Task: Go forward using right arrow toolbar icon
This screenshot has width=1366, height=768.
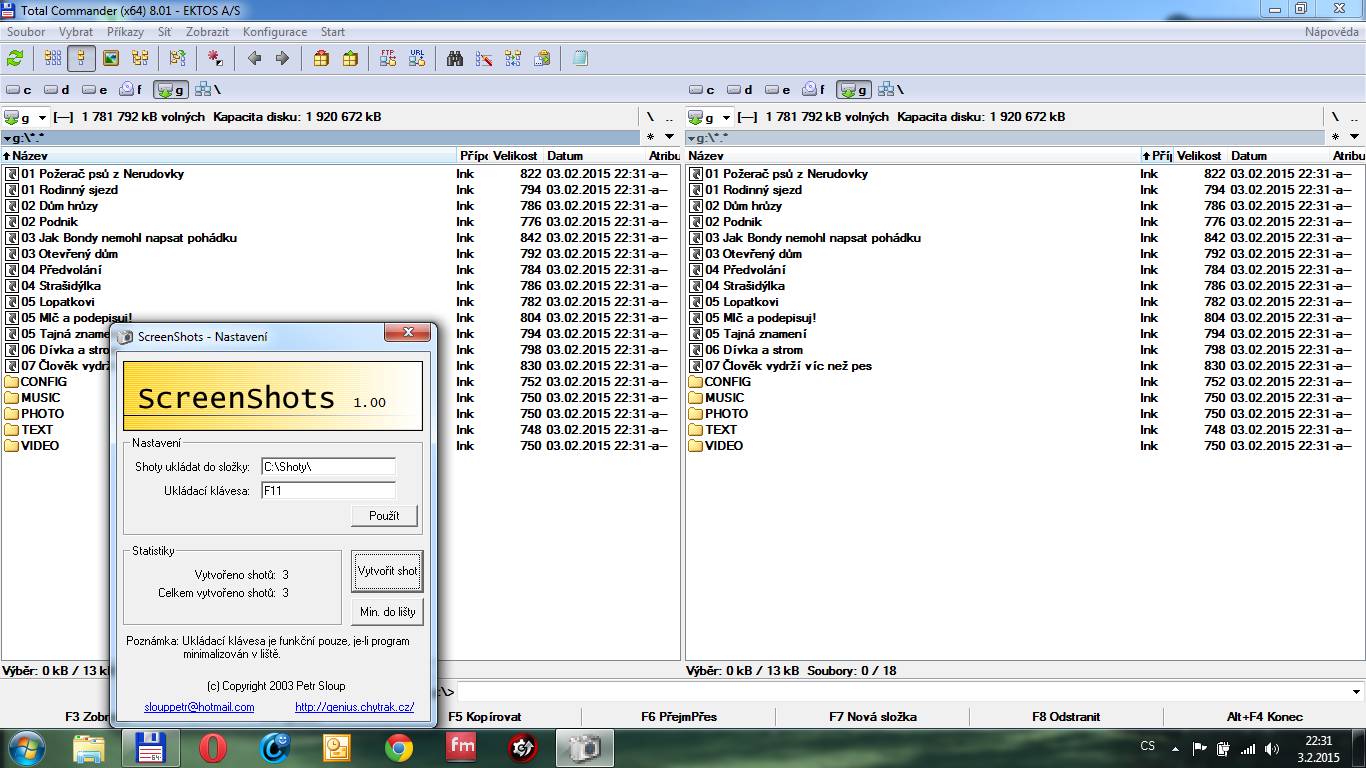Action: point(282,59)
